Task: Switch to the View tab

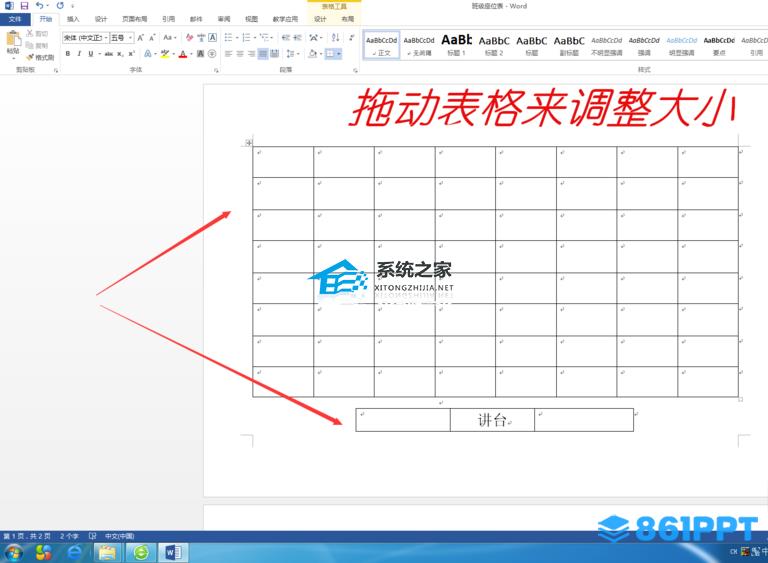Action: coord(251,19)
